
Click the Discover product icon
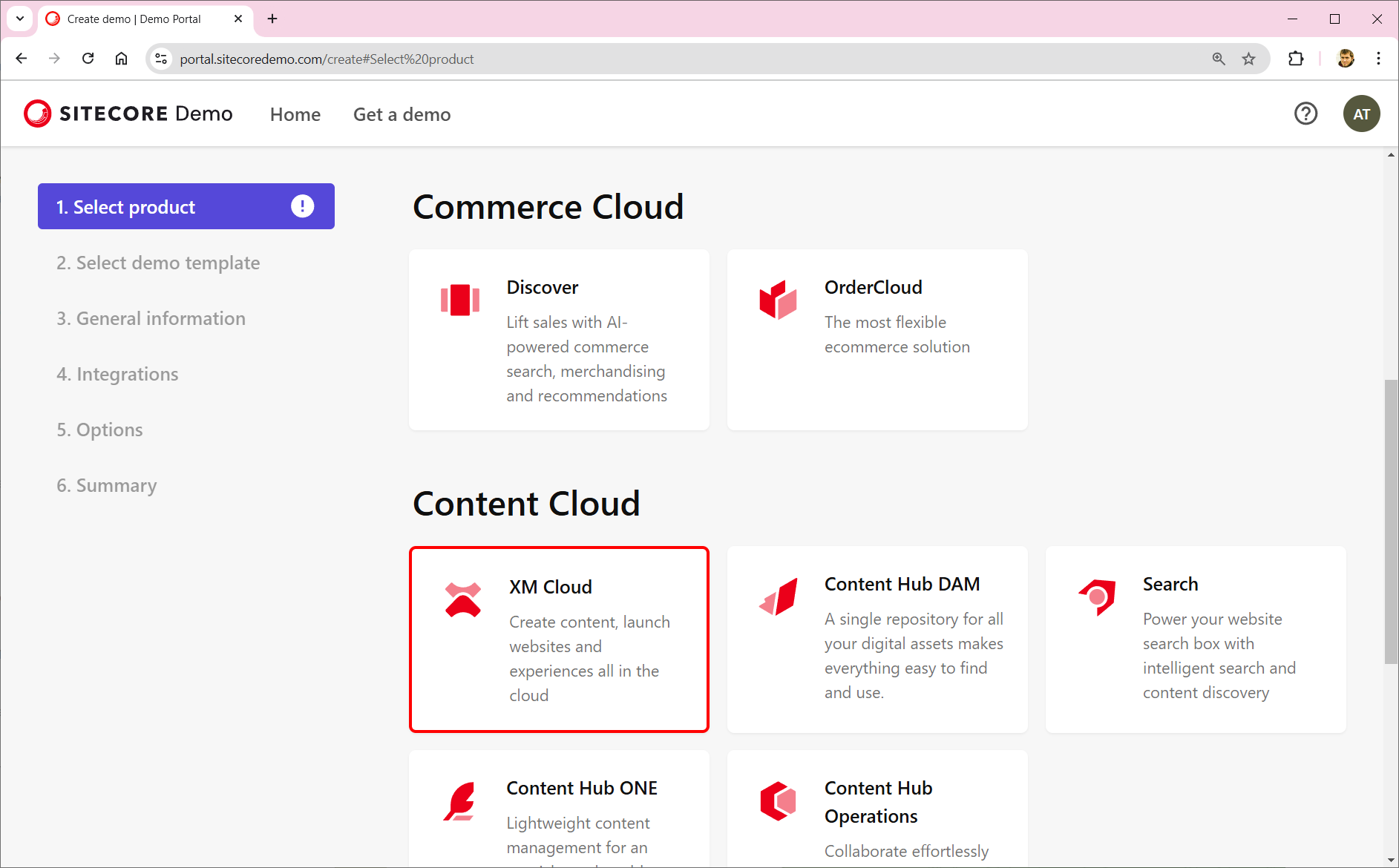[459, 300]
